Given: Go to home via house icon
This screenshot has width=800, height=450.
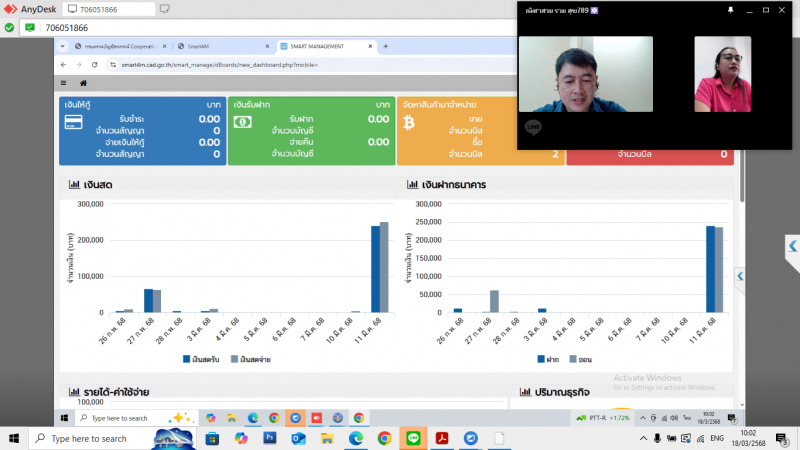Looking at the screenshot, I should pyautogui.click(x=83, y=83).
